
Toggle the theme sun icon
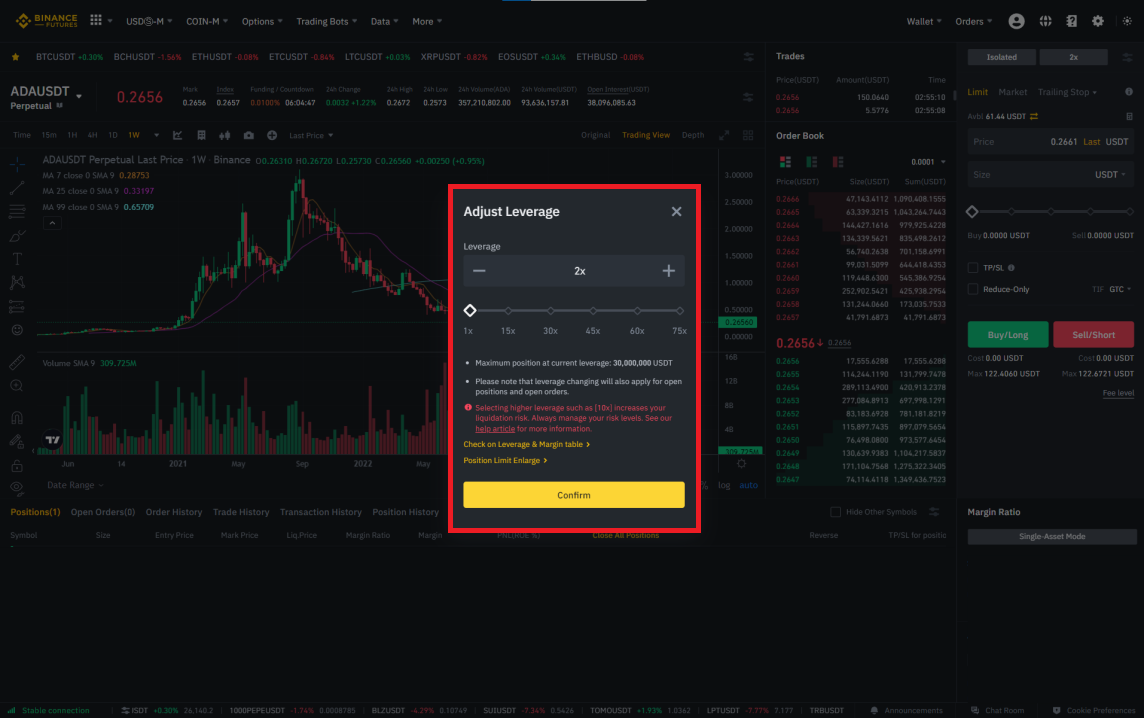point(1127,21)
